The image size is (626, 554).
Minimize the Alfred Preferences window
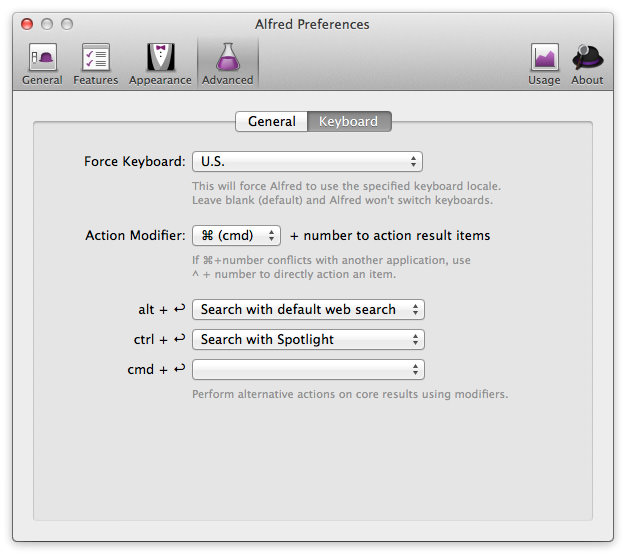coord(47,24)
